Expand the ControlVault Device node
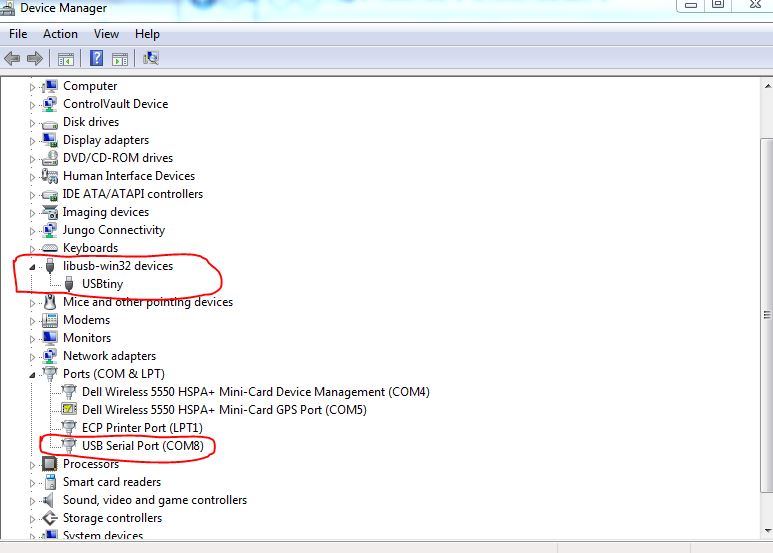Viewport: 773px width, 553px height. (33, 105)
